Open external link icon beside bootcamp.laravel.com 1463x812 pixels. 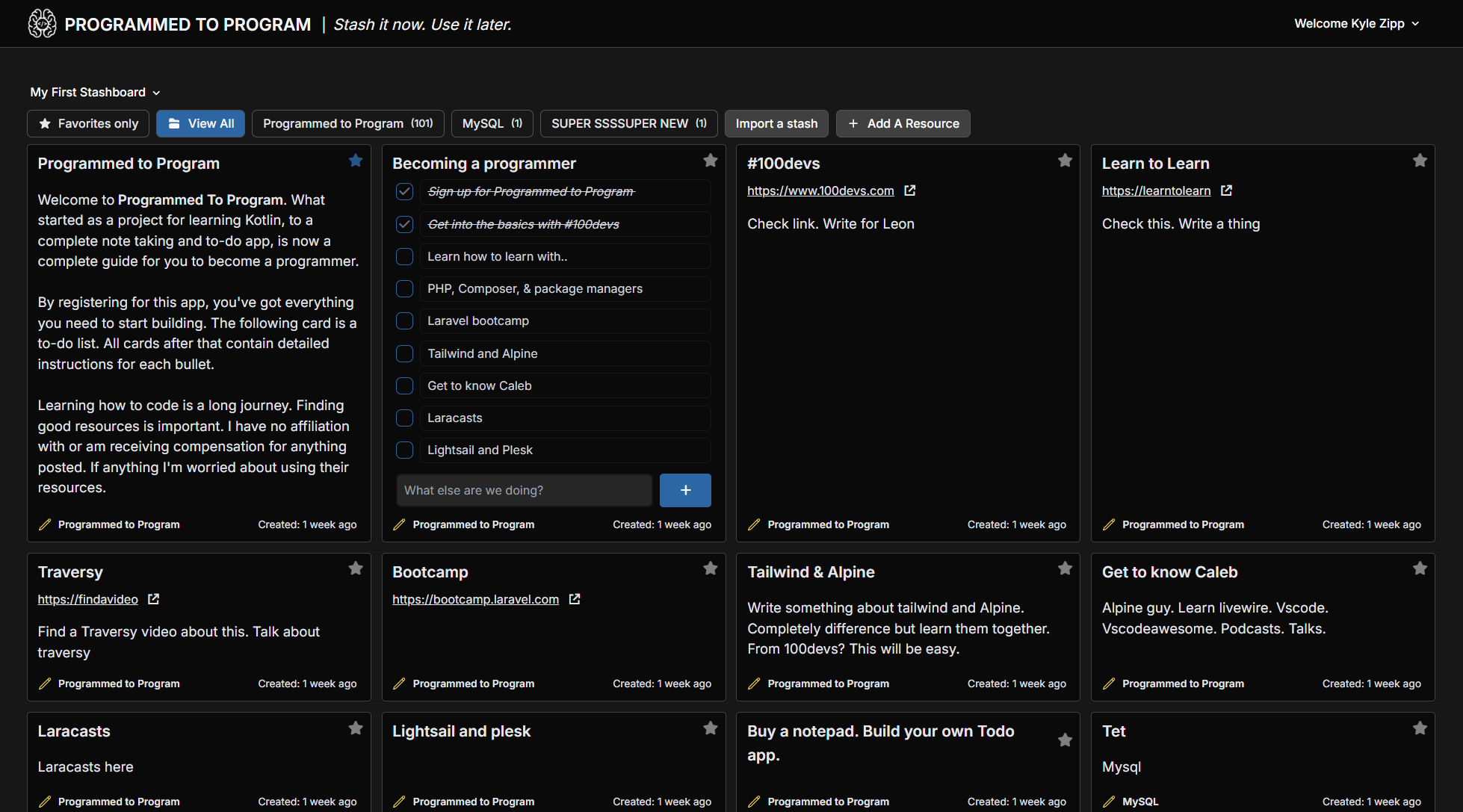[575, 599]
